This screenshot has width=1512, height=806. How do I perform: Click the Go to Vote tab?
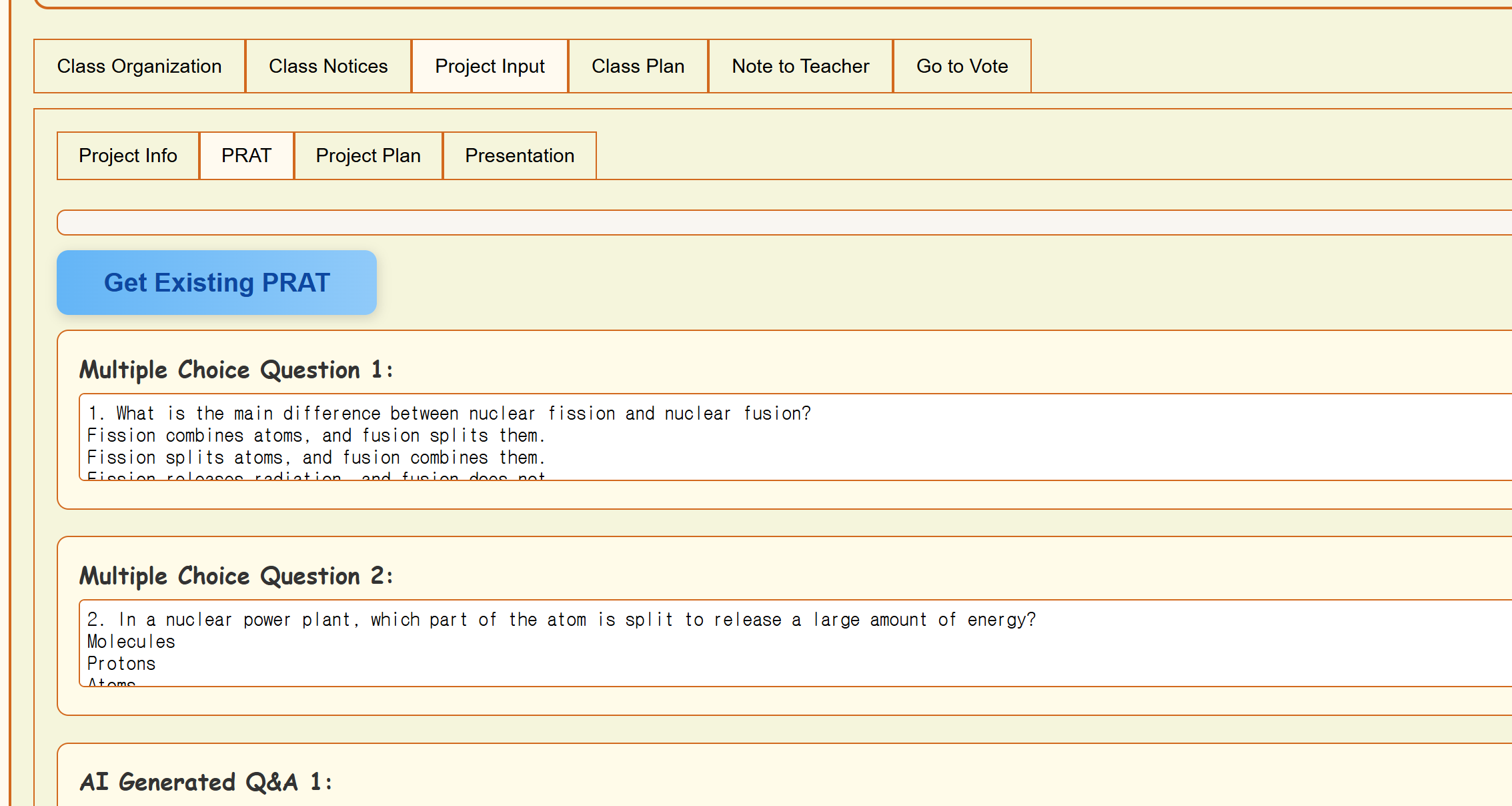tap(962, 66)
